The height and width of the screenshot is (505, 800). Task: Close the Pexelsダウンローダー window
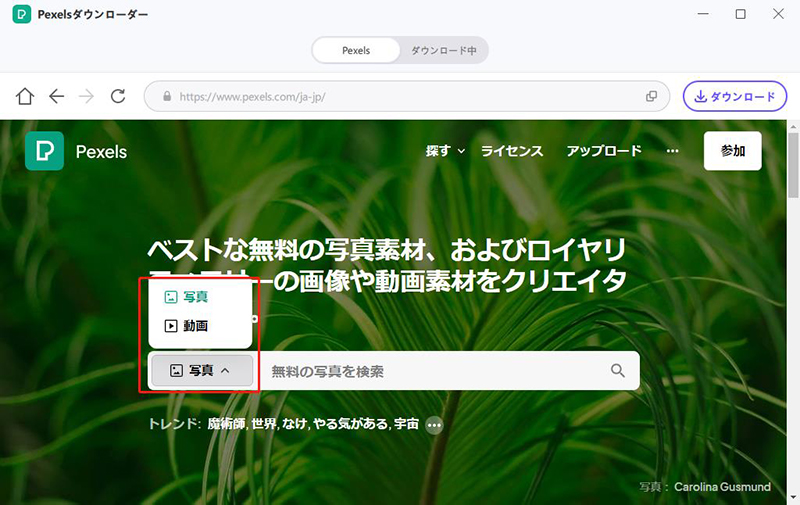click(x=778, y=14)
